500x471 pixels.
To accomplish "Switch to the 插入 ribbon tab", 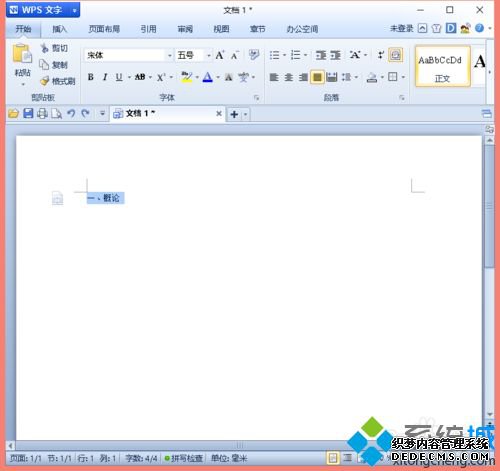I will click(x=60, y=29).
